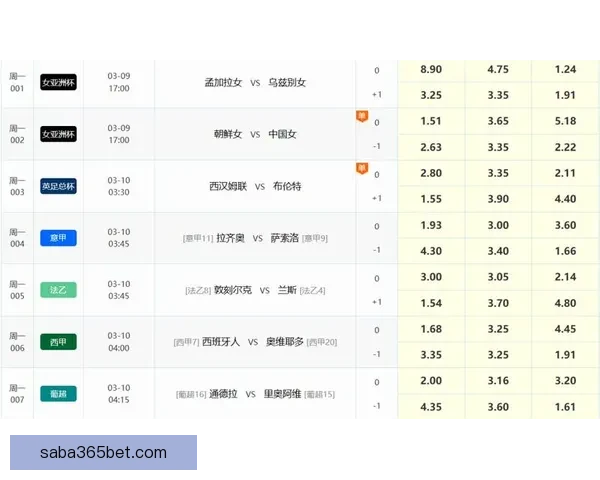Click the 03-10 04:15 kickoff time
The image size is (600, 480).
click(x=119, y=393)
